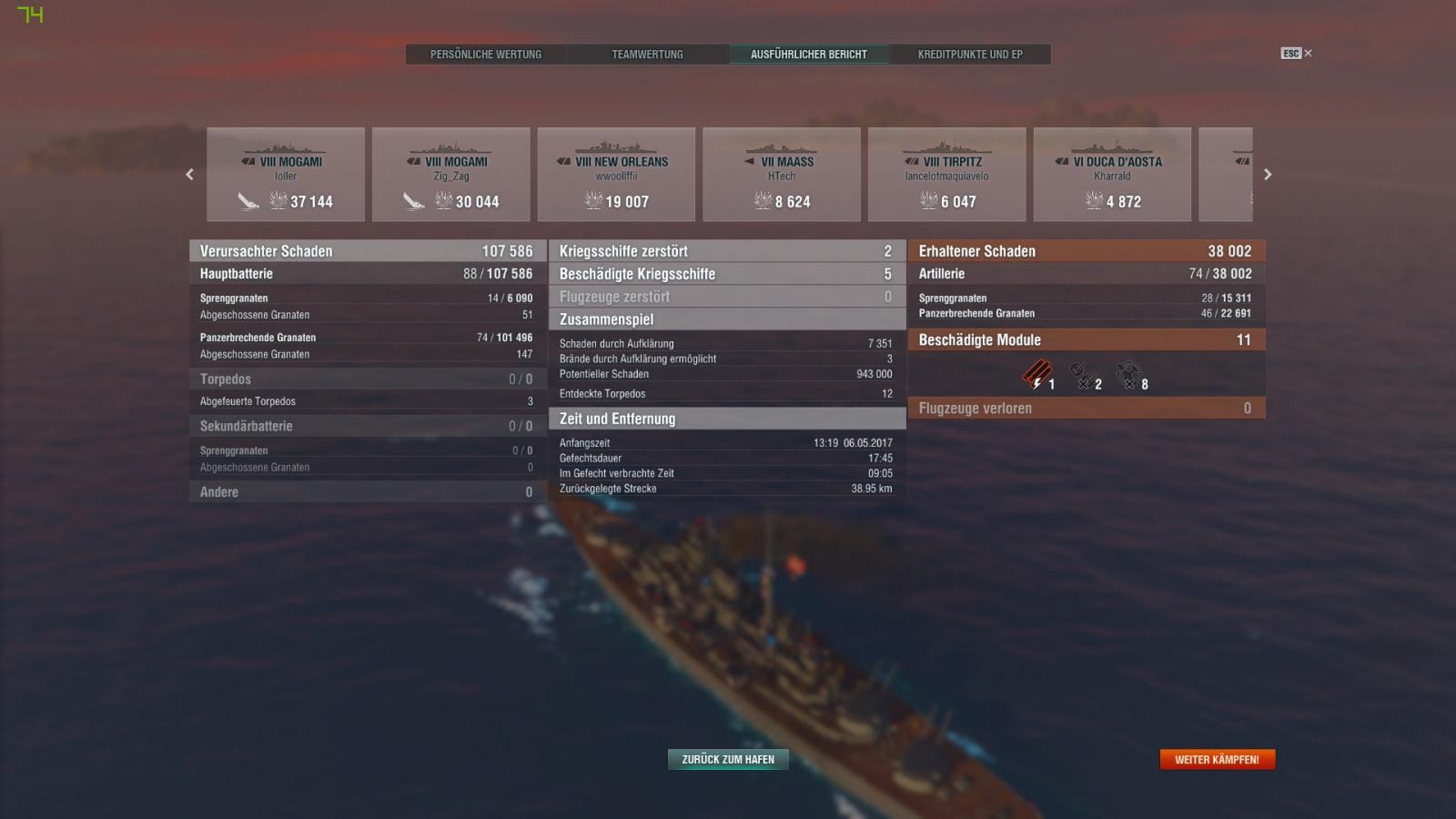1456x819 pixels.
Task: Show the next ships with the right arrow
Action: pos(1268,174)
